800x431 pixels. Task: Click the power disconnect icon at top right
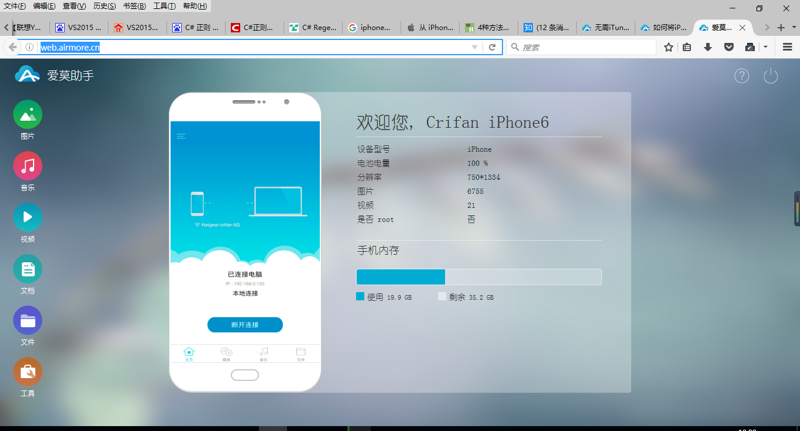[770, 76]
